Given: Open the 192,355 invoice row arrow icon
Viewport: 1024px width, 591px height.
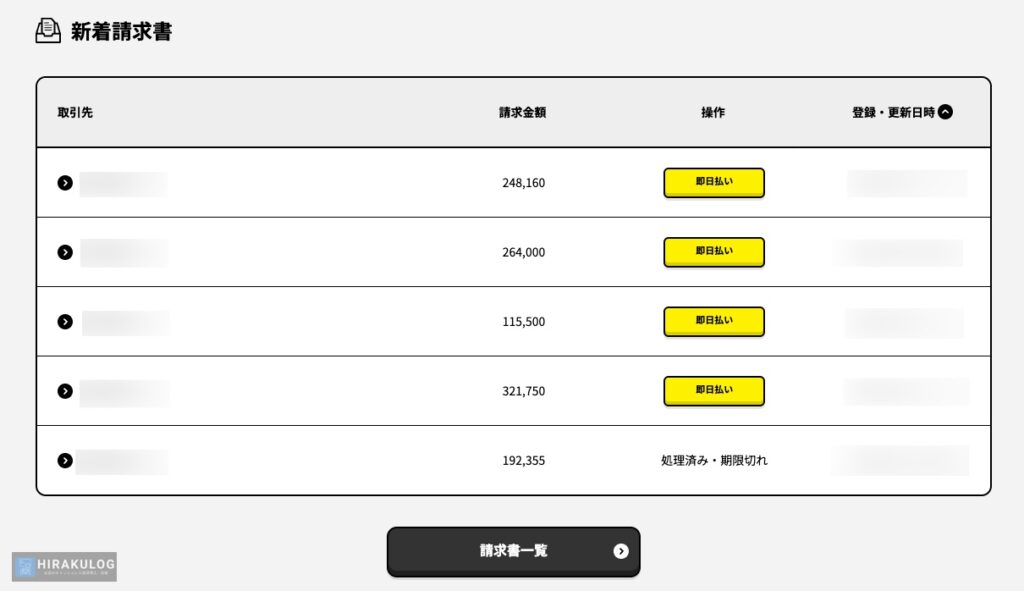Looking at the screenshot, I should (x=65, y=461).
